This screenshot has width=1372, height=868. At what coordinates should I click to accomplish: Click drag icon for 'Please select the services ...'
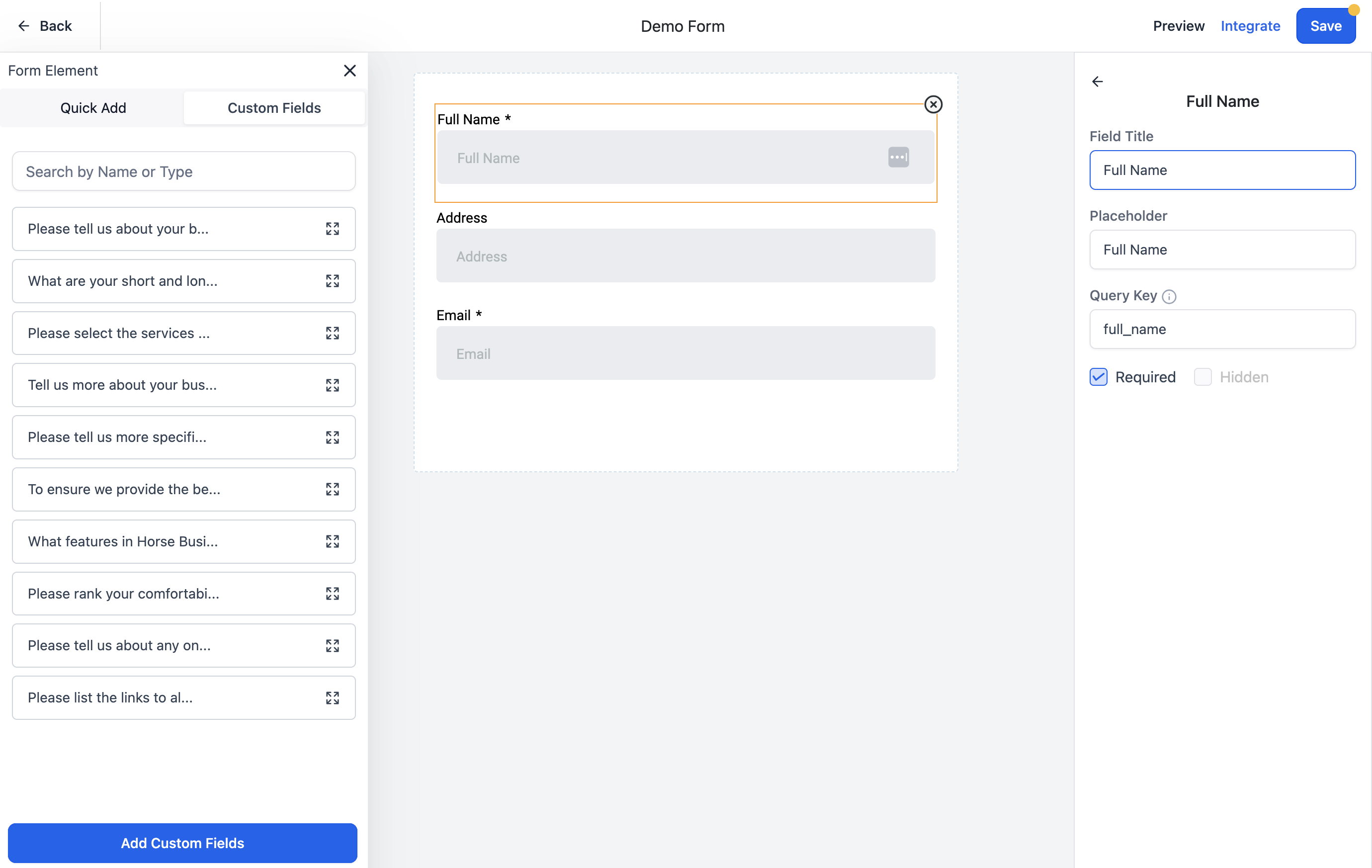point(332,334)
